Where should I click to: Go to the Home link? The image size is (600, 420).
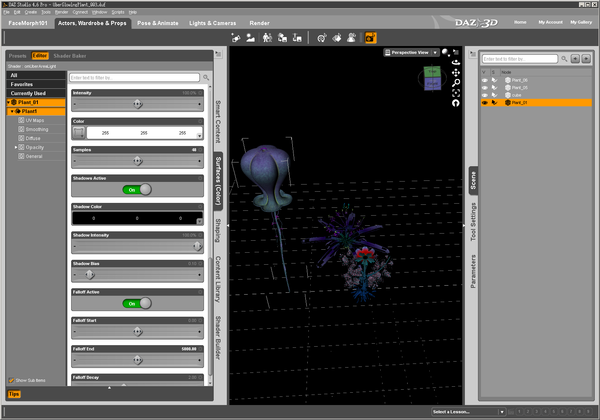tap(520, 22)
